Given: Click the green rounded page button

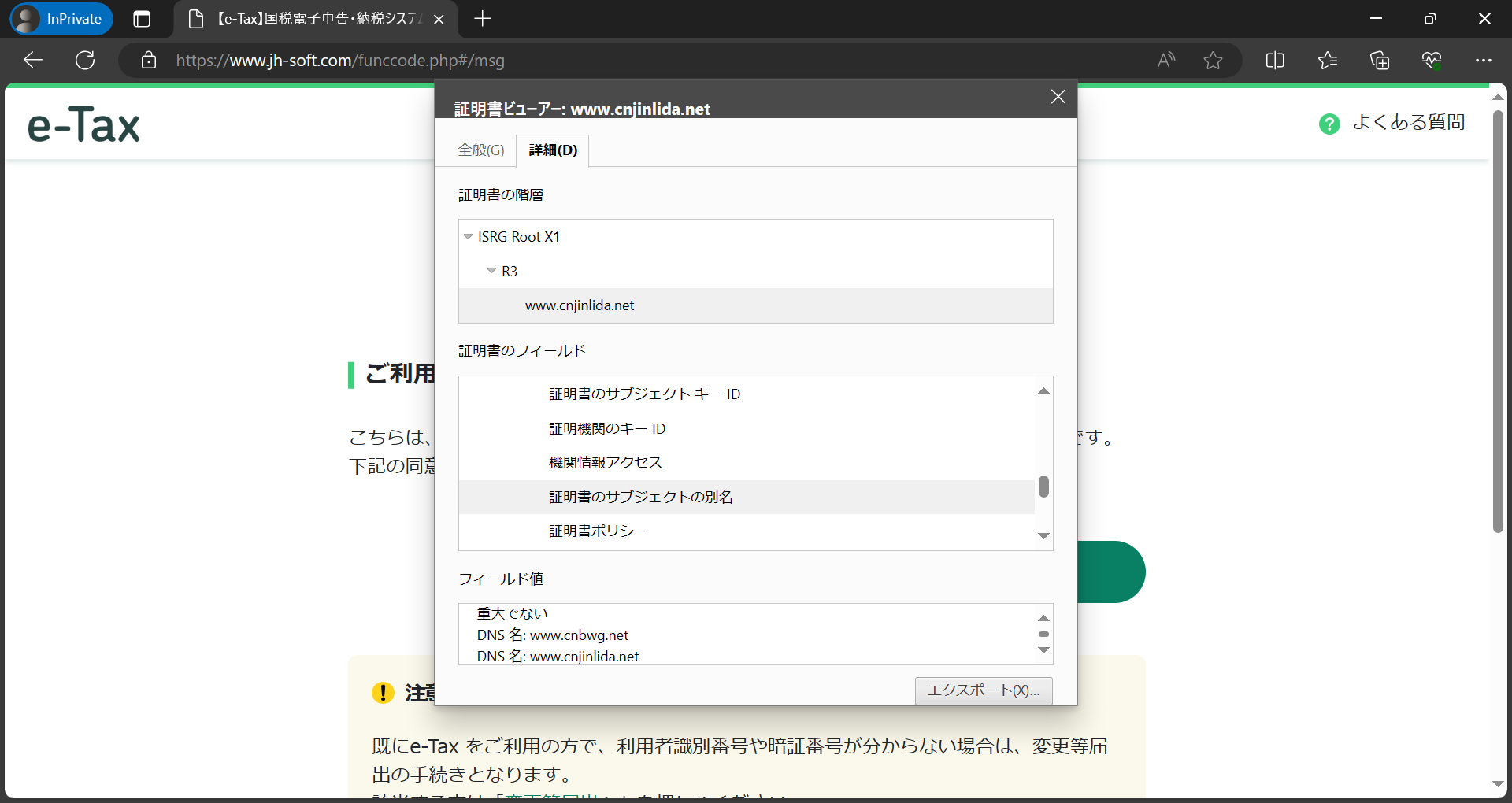Looking at the screenshot, I should tap(1111, 572).
